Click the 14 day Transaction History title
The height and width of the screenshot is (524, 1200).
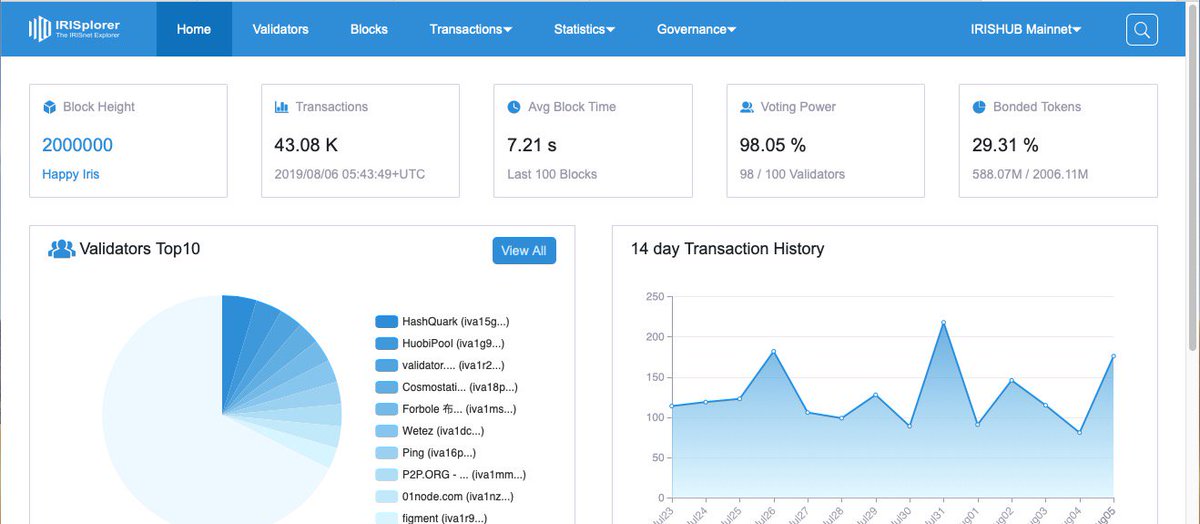click(x=727, y=249)
